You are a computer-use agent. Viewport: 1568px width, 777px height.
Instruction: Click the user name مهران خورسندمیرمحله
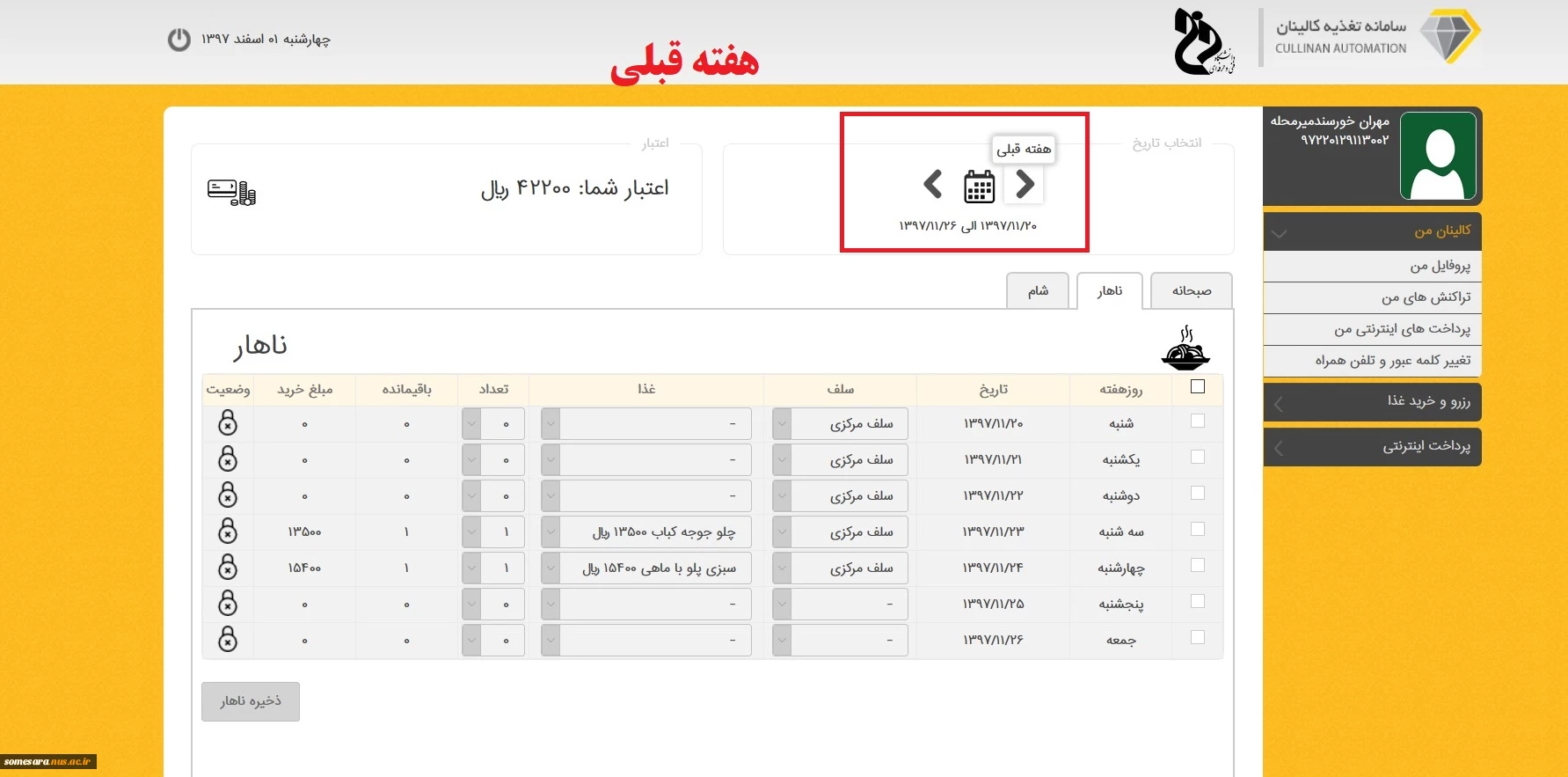pyautogui.click(x=1330, y=121)
